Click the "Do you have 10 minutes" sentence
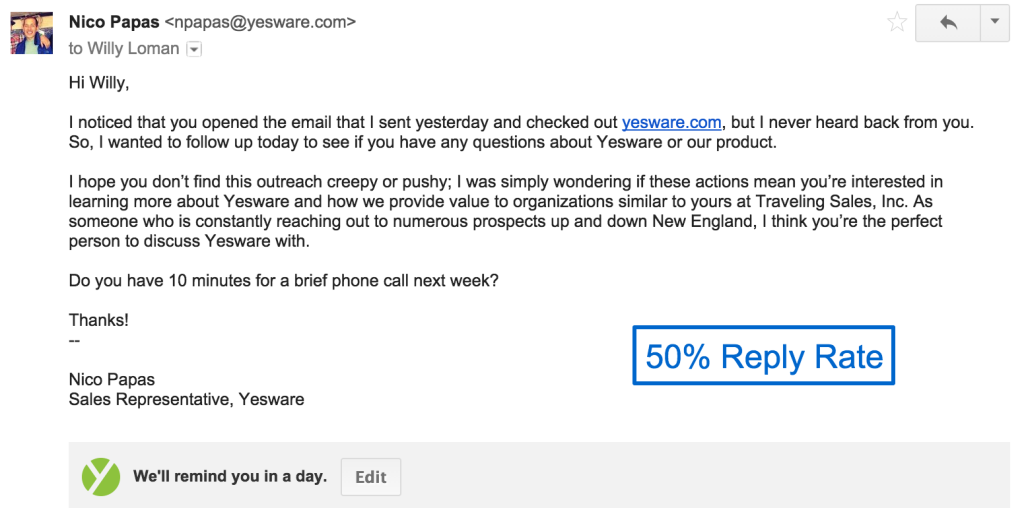This screenshot has height=508, width=1024. coord(283,281)
